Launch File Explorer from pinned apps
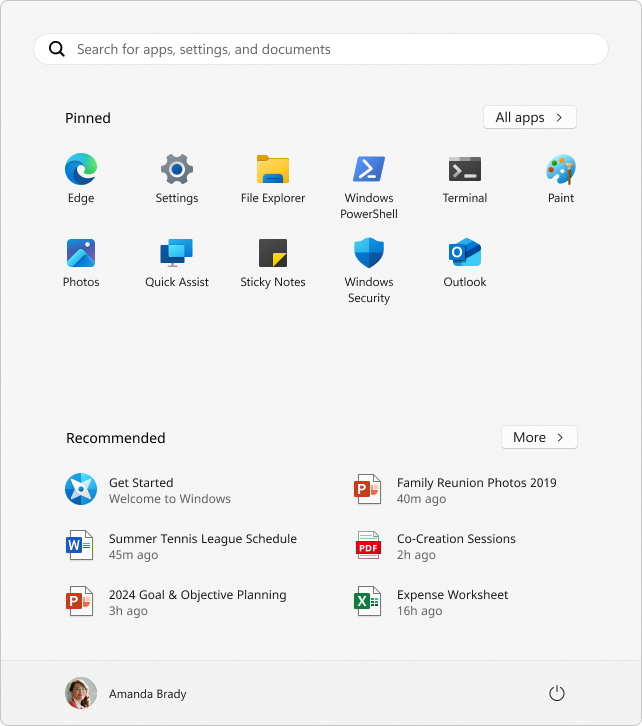This screenshot has height=726, width=642. pos(273,169)
